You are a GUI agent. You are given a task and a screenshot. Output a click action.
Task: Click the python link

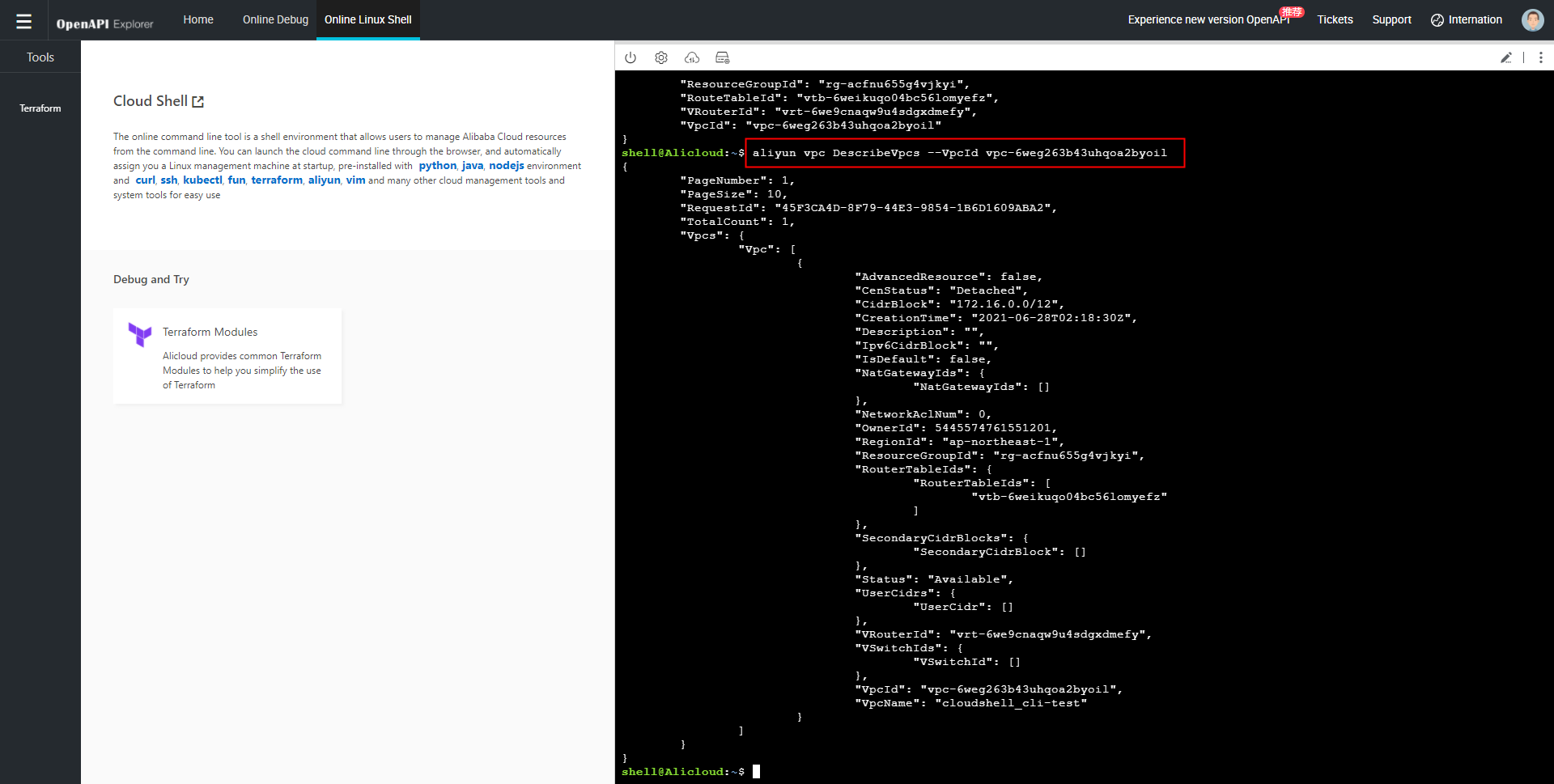coord(438,166)
